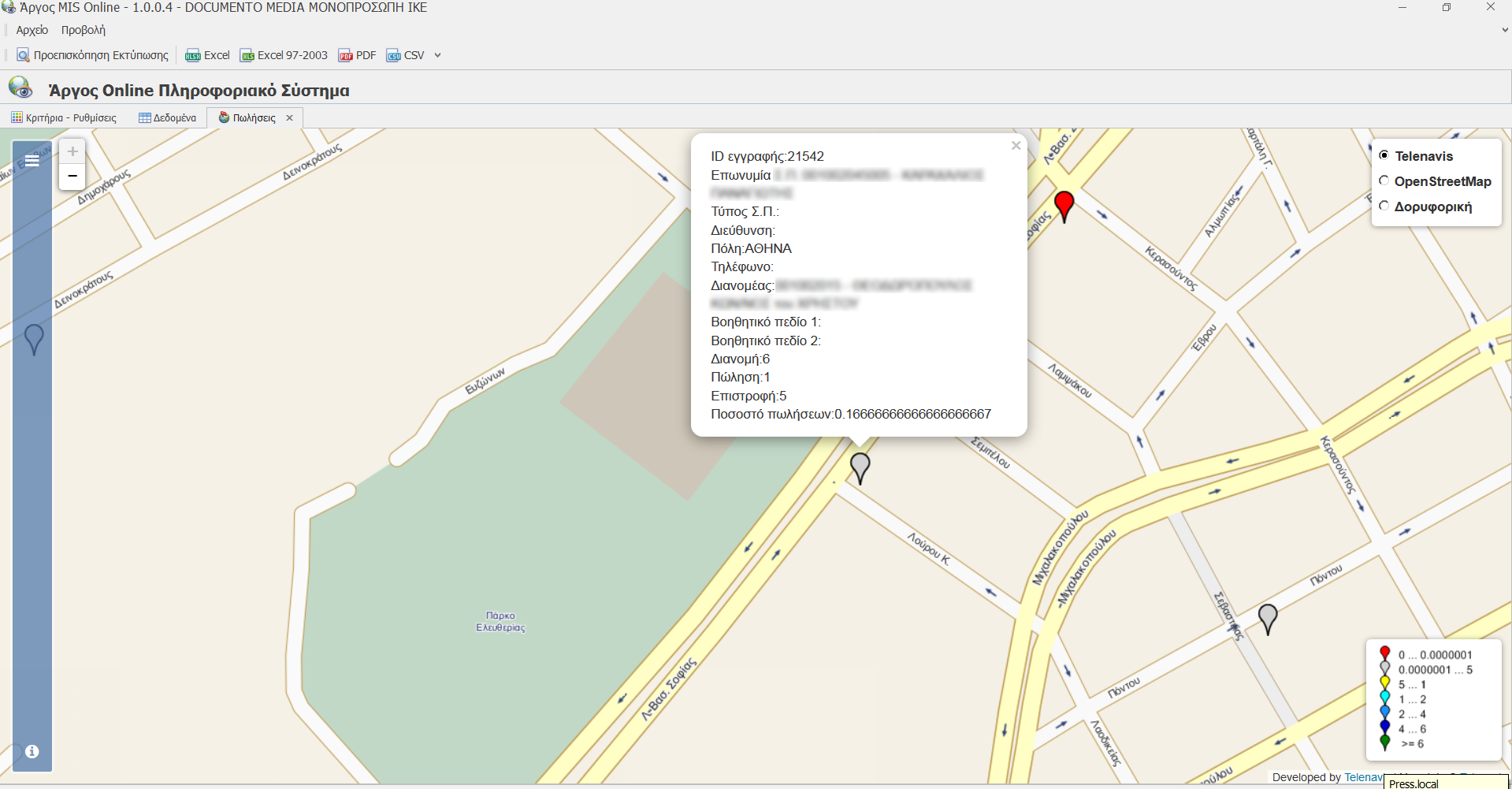
Task: Click the ribbon collapse chevron at top right
Action: tap(1505, 30)
